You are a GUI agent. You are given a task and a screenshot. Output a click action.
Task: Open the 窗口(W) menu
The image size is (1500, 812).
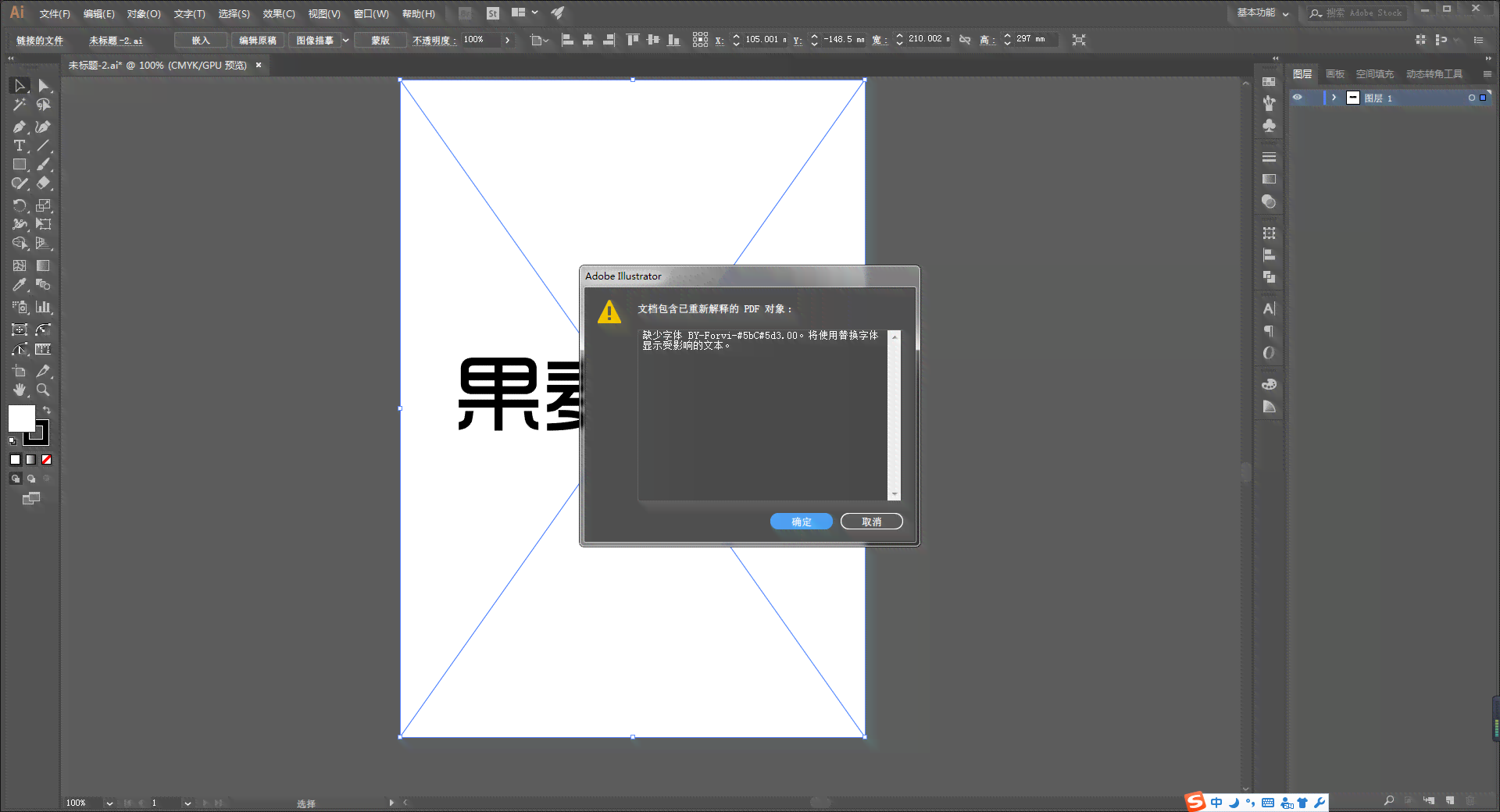[x=371, y=14]
